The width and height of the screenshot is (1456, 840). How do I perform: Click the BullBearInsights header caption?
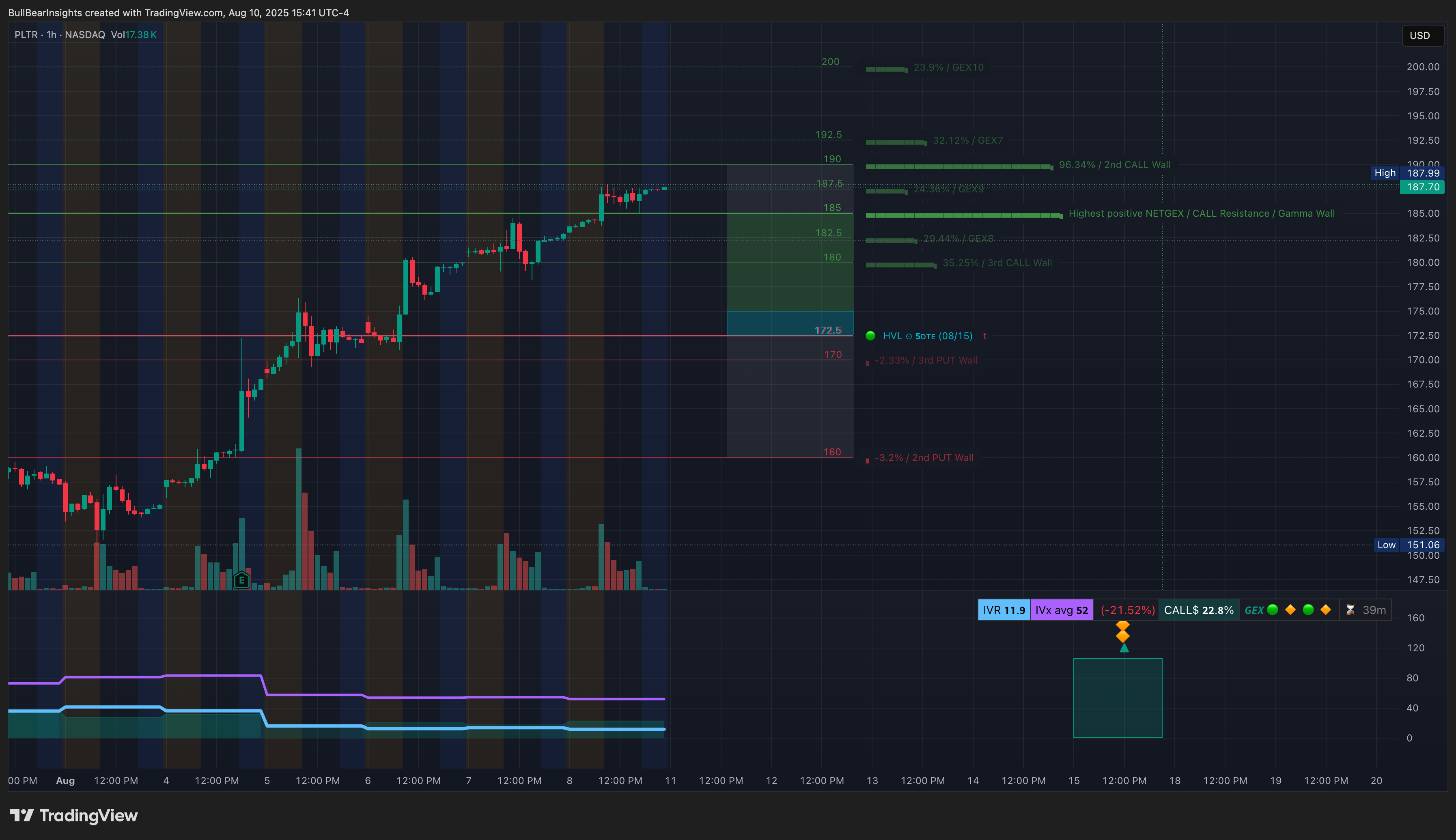coord(179,13)
